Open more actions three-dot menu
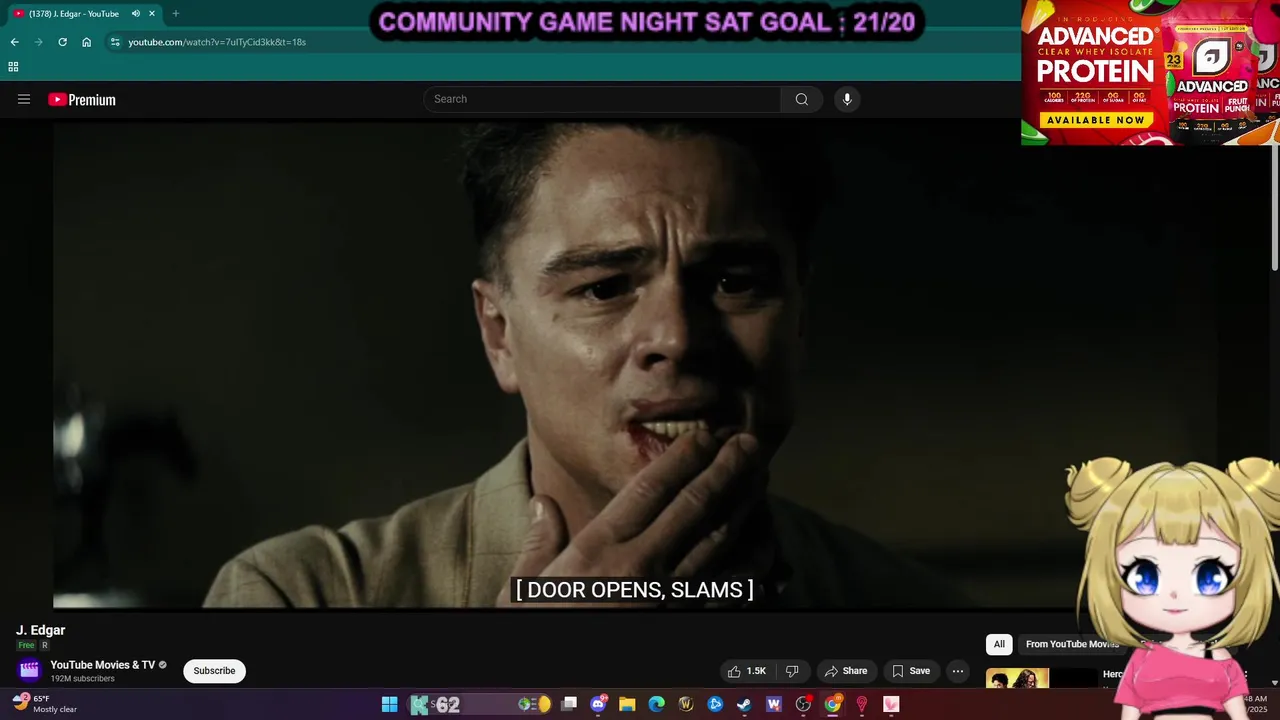The image size is (1280, 720). (x=957, y=671)
